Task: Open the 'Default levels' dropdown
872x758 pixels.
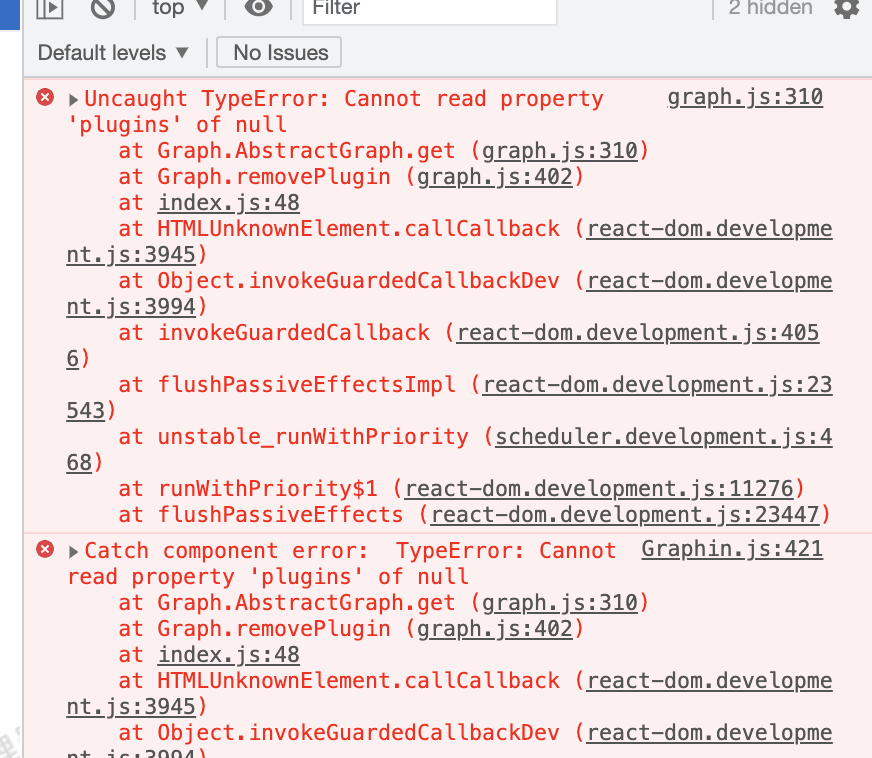Action: click(113, 52)
